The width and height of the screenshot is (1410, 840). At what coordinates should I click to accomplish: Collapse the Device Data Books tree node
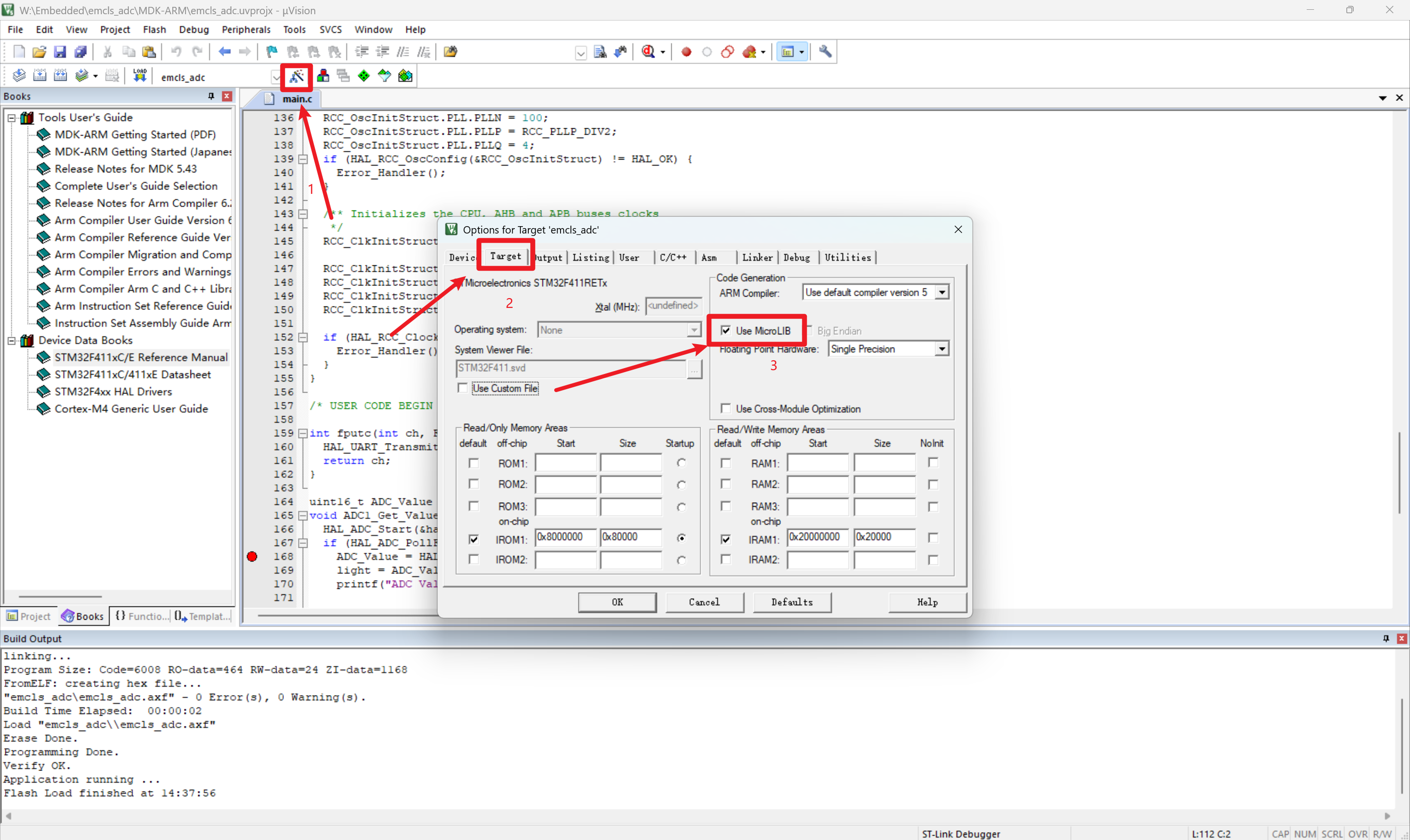tap(11, 341)
